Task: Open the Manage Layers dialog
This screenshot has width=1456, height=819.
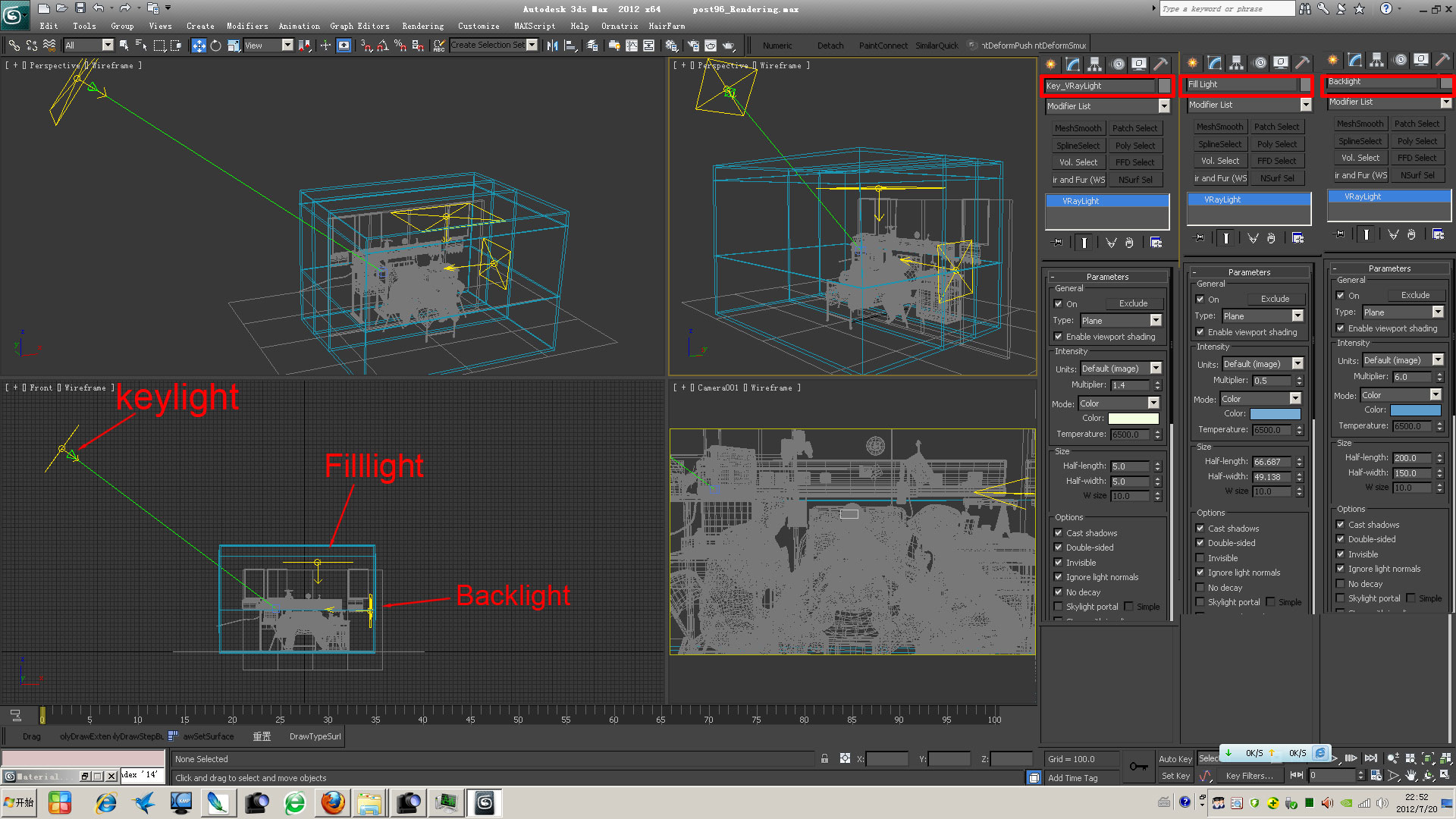Action: pyautogui.click(x=593, y=45)
